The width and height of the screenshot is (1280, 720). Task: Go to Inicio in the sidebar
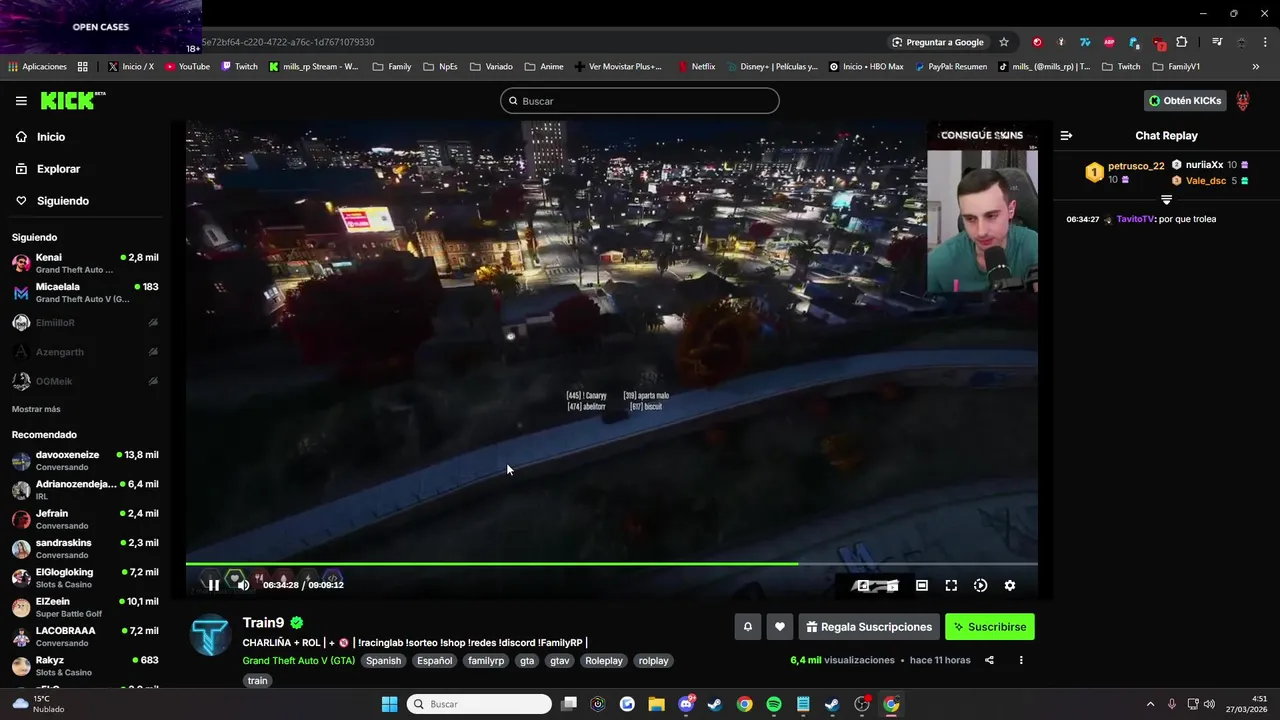[40, 137]
